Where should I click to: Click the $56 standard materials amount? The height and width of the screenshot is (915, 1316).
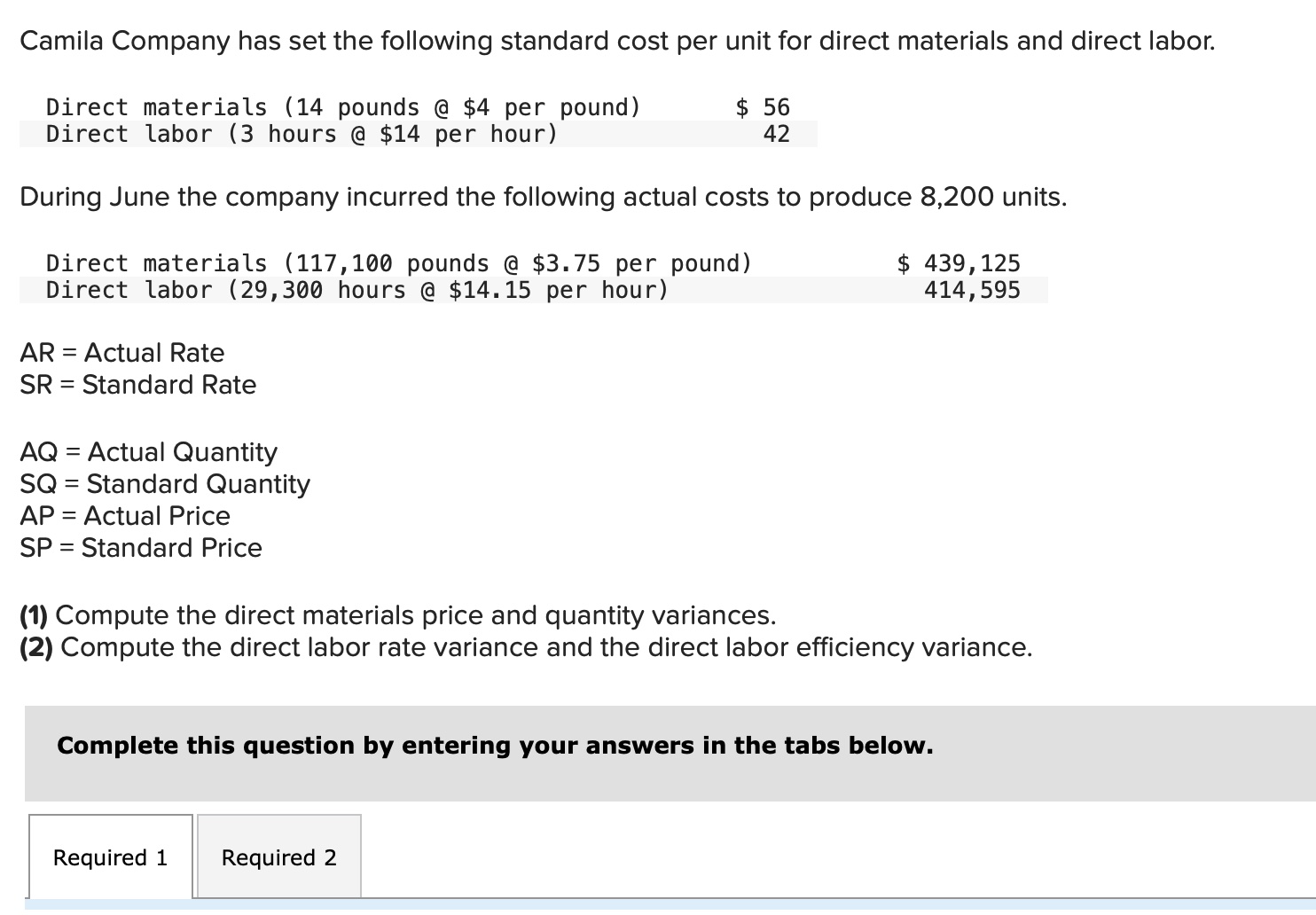tap(763, 106)
